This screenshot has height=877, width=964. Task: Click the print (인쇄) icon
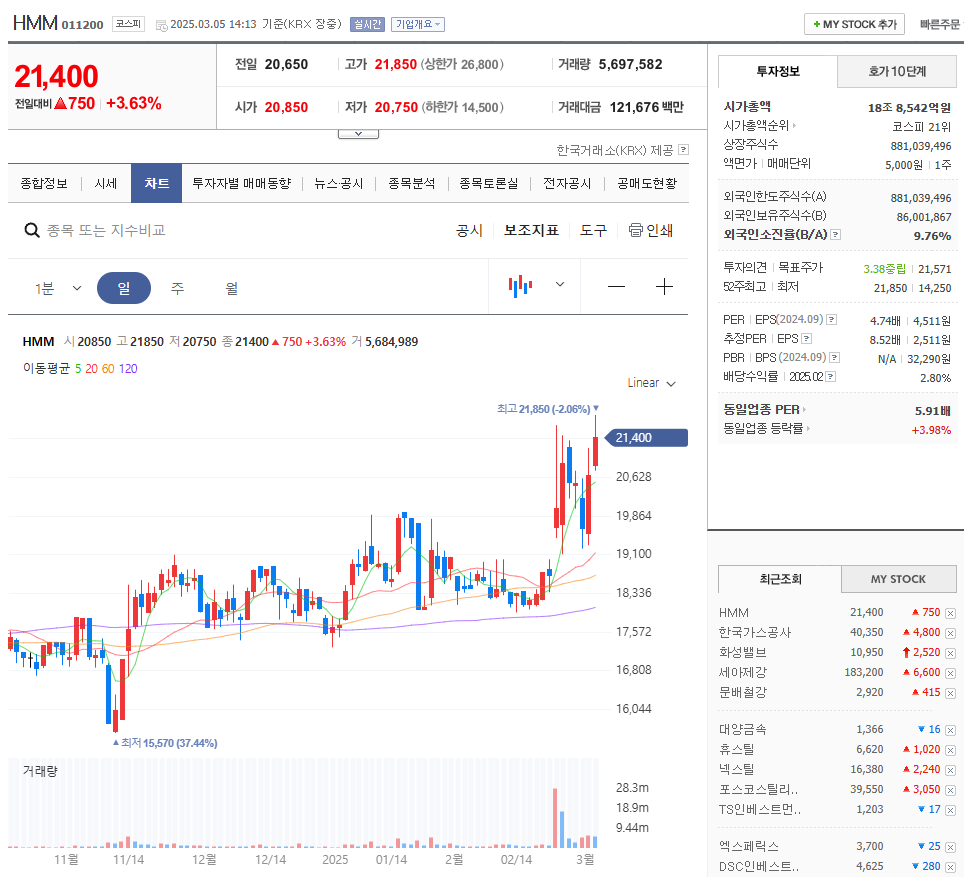[635, 229]
